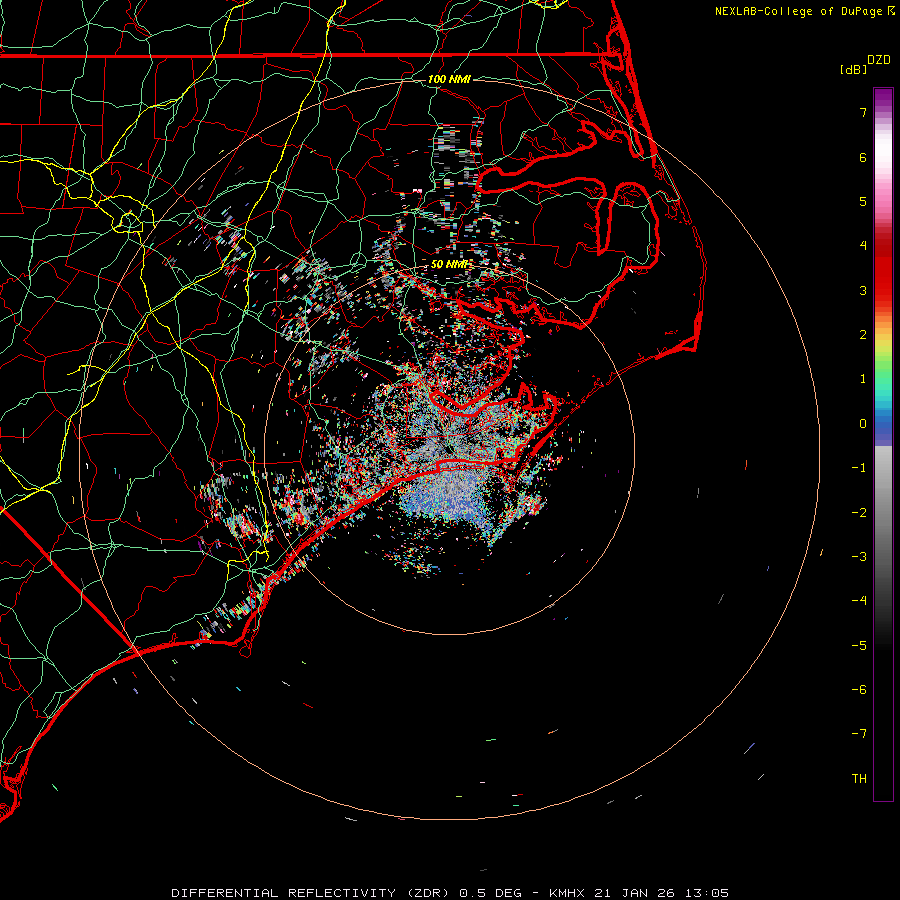Click the 2 dB label on legend
The height and width of the screenshot is (900, 900).
860,335
